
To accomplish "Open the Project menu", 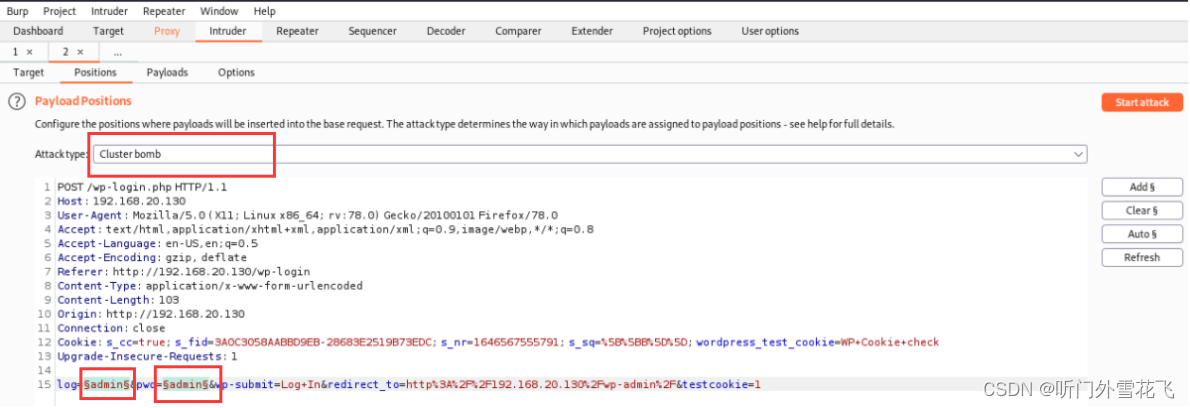I will click(59, 11).
